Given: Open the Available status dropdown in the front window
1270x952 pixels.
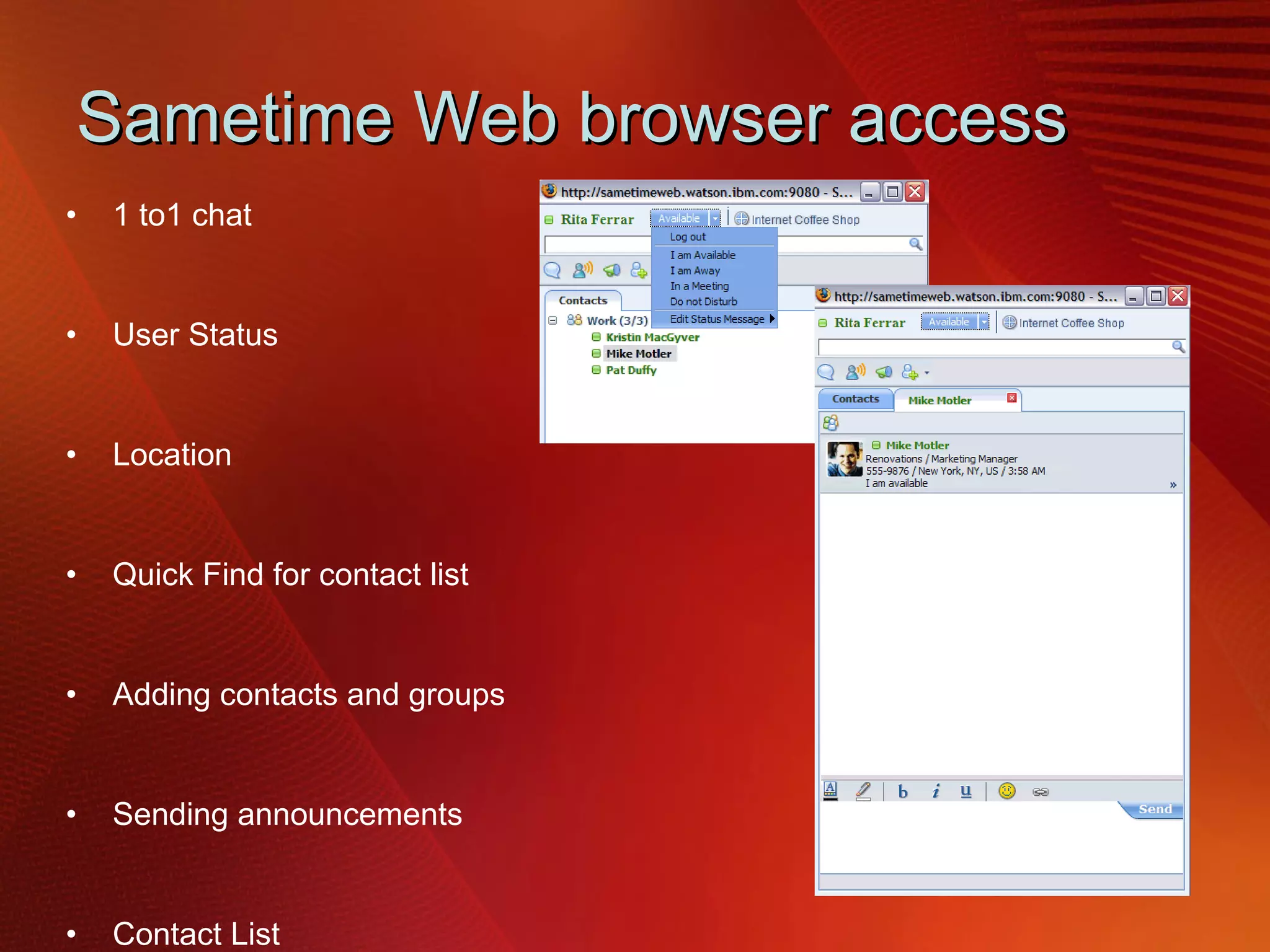Looking at the screenshot, I should click(x=983, y=322).
